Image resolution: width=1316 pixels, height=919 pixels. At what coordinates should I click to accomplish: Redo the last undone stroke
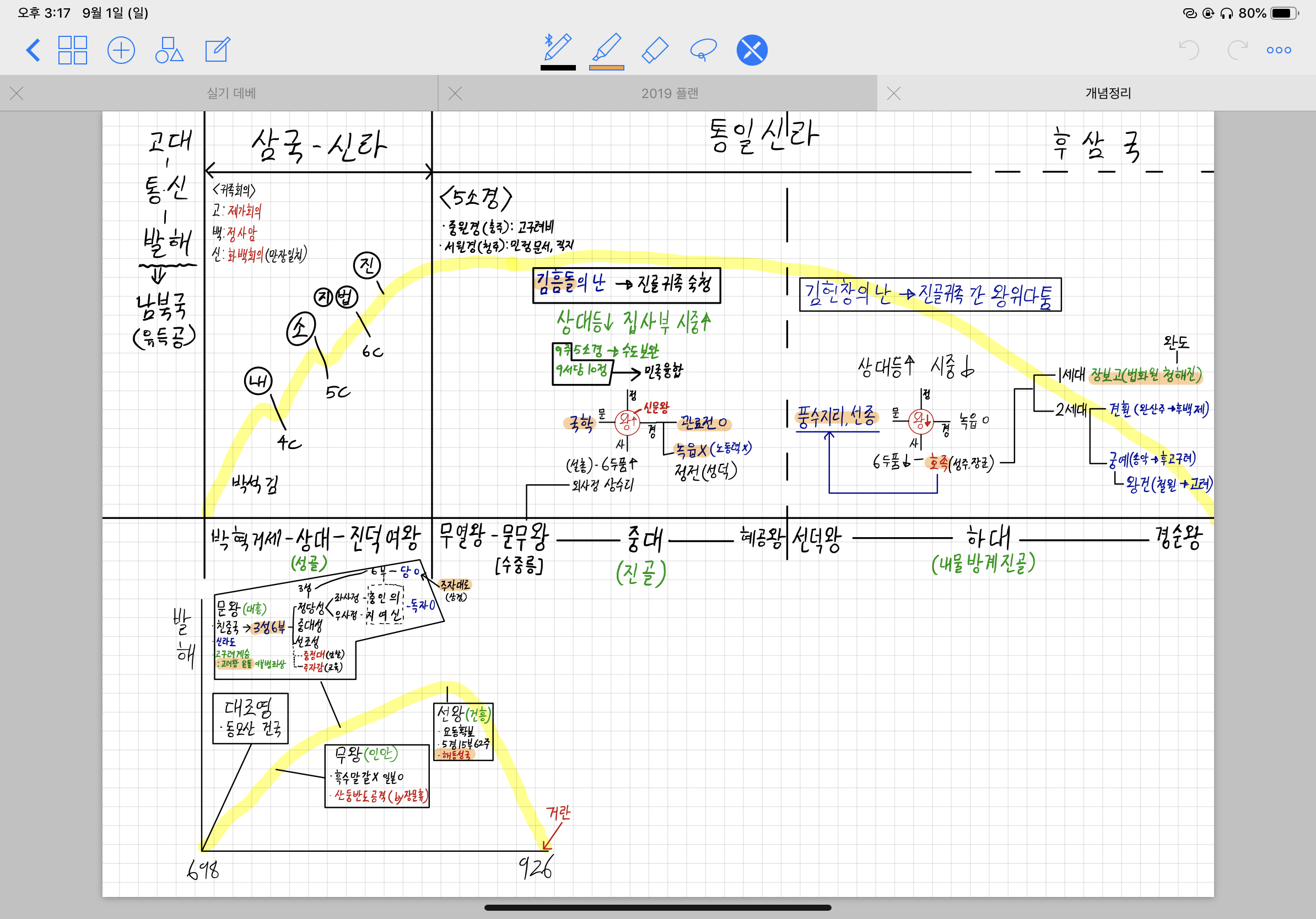(x=1237, y=50)
